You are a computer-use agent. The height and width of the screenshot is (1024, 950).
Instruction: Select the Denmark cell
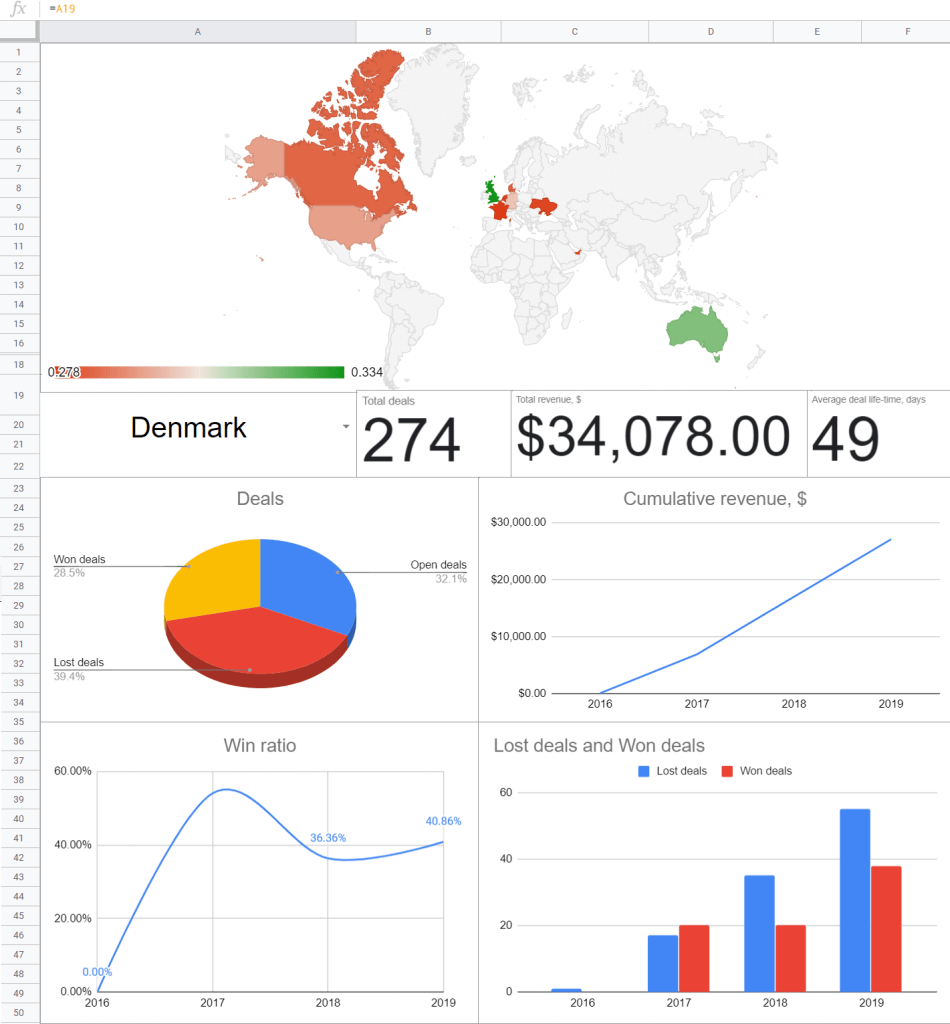[189, 428]
